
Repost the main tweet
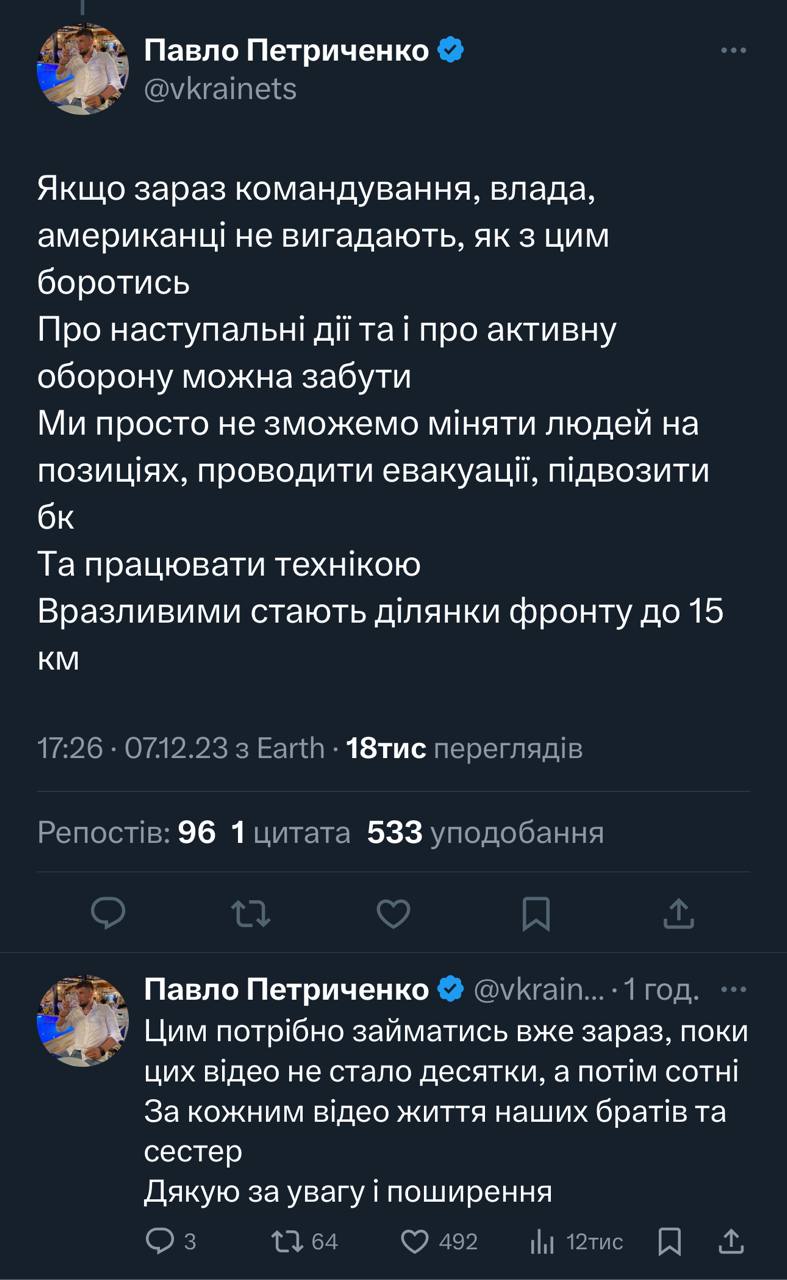[x=251, y=912]
